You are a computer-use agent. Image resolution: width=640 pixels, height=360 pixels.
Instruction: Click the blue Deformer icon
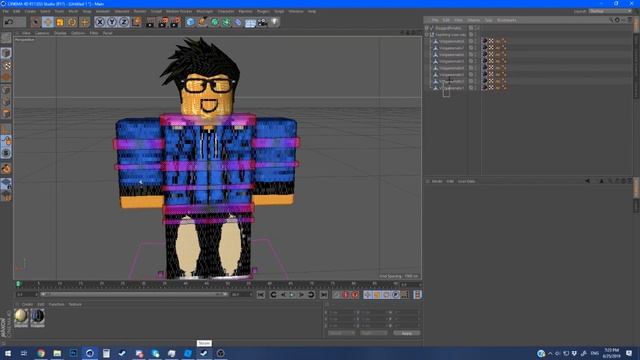[x=238, y=22]
